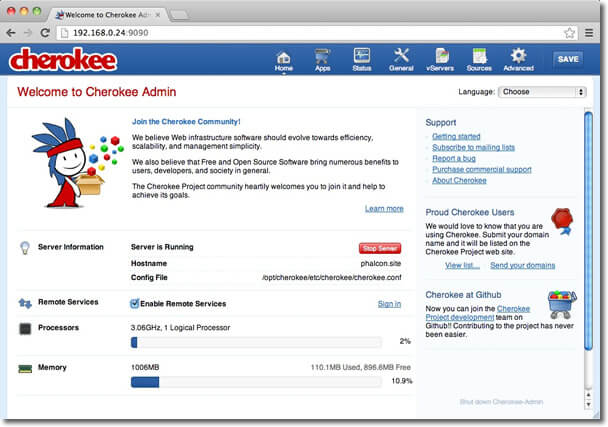Open the Sources icon
The width and height of the screenshot is (608, 427).
coord(479,58)
